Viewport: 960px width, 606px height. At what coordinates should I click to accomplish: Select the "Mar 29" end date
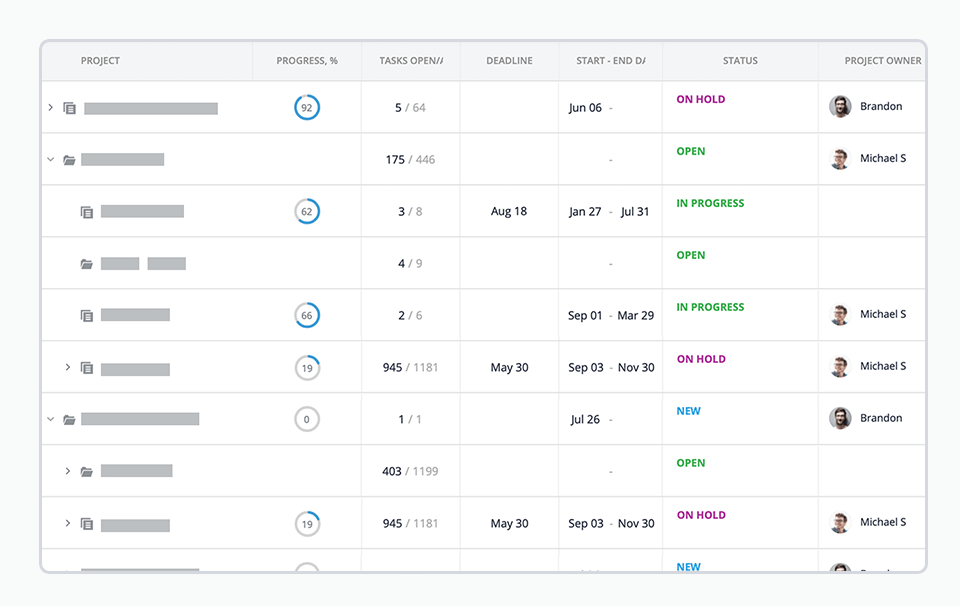pyautogui.click(x=636, y=316)
